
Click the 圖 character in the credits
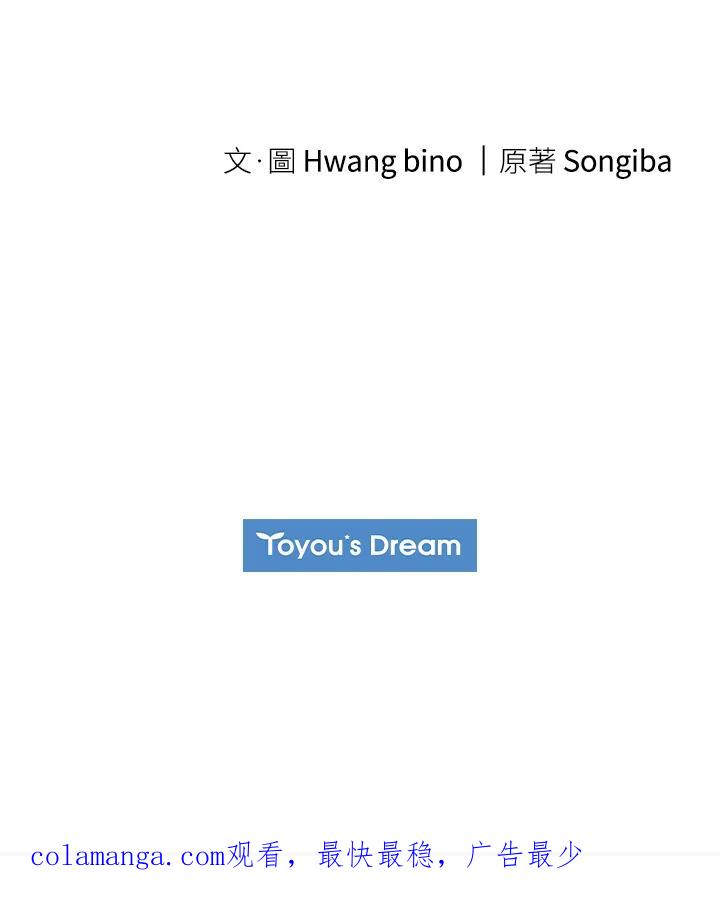coord(282,161)
